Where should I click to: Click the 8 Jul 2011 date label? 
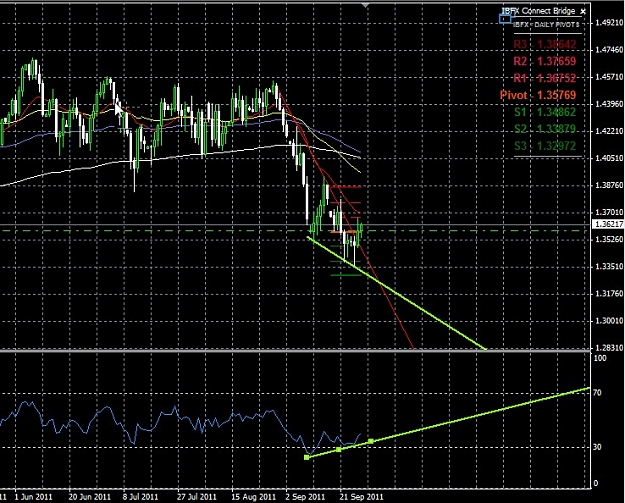click(140, 497)
